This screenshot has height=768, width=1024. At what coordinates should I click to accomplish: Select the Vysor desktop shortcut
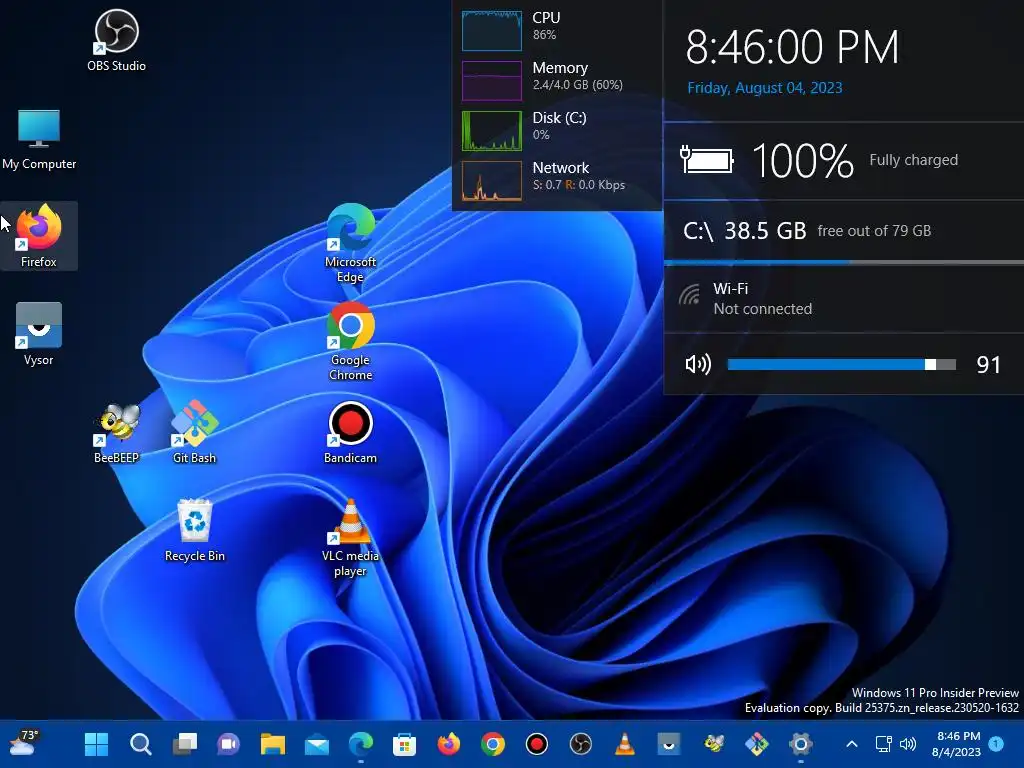pyautogui.click(x=39, y=334)
